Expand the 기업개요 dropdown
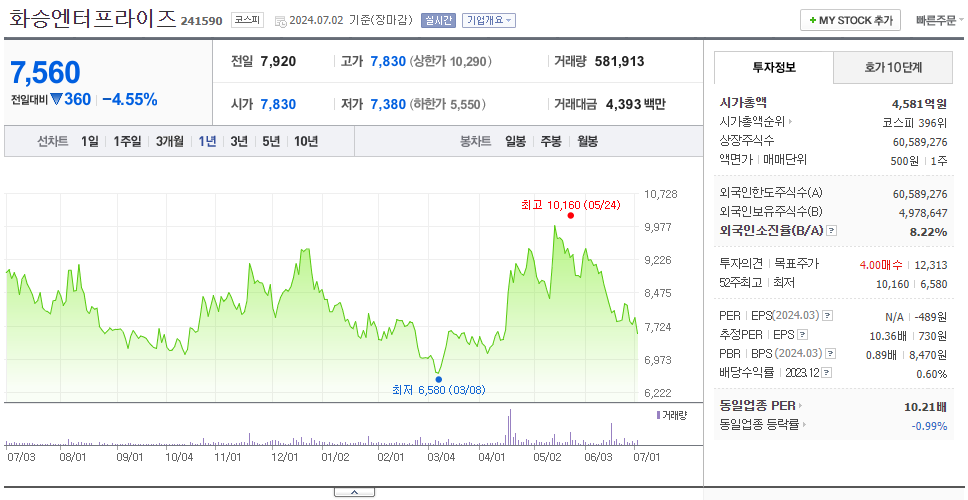The height and width of the screenshot is (500, 968). (x=488, y=20)
